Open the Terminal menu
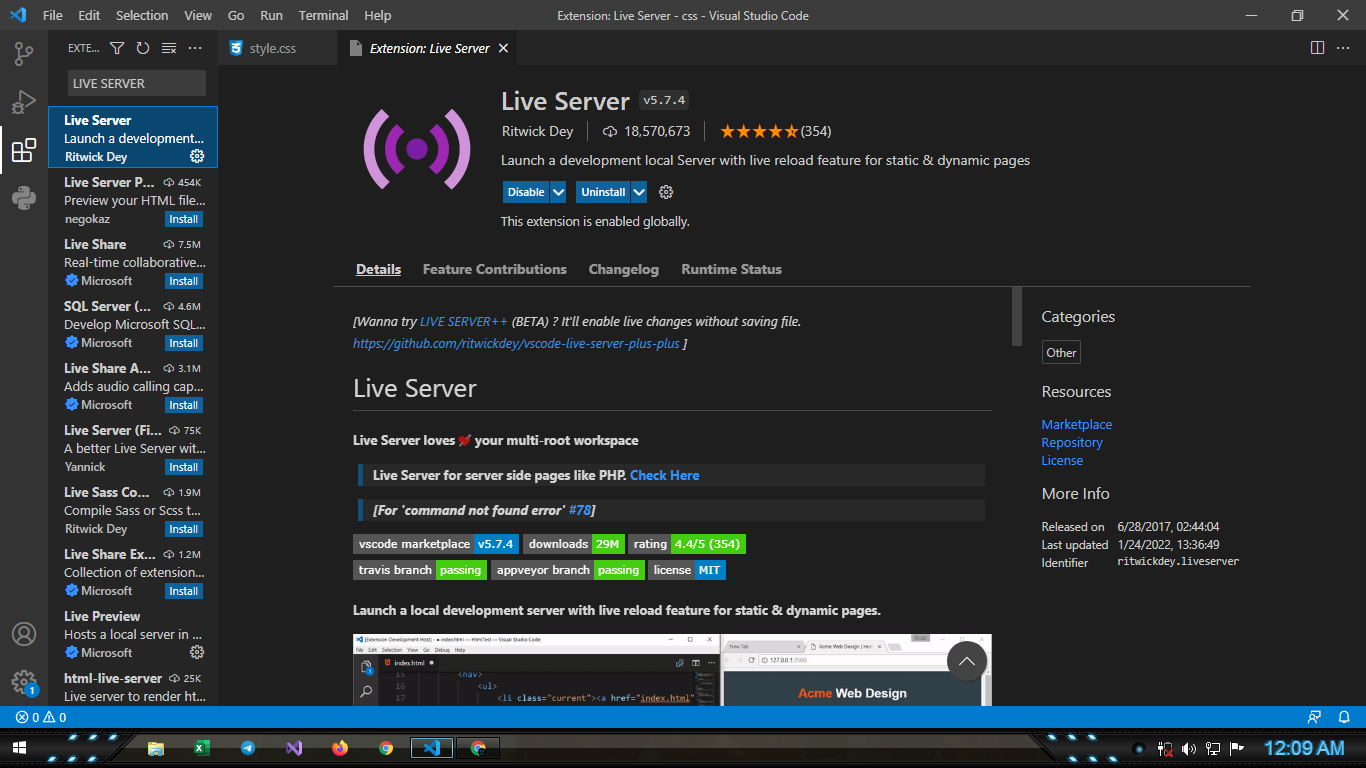 click(x=323, y=15)
